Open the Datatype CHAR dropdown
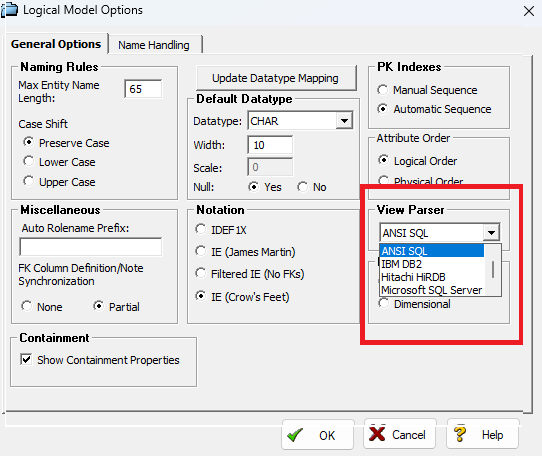The image size is (542, 456). [344, 121]
